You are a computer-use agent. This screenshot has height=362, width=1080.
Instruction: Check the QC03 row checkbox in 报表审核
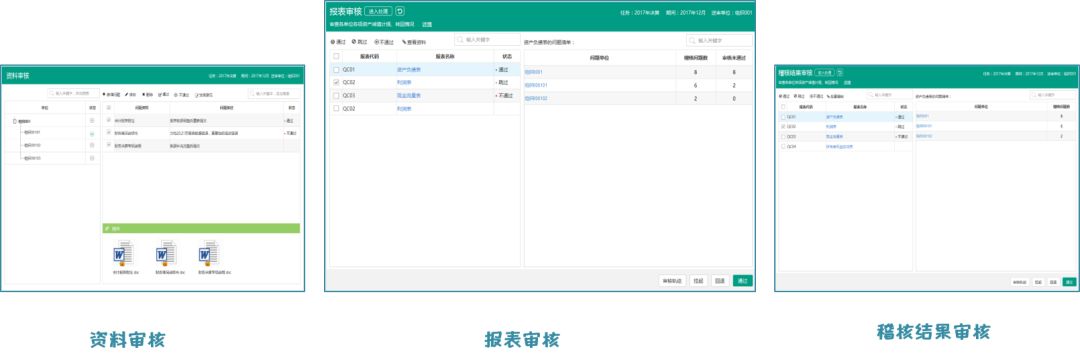pos(336,96)
